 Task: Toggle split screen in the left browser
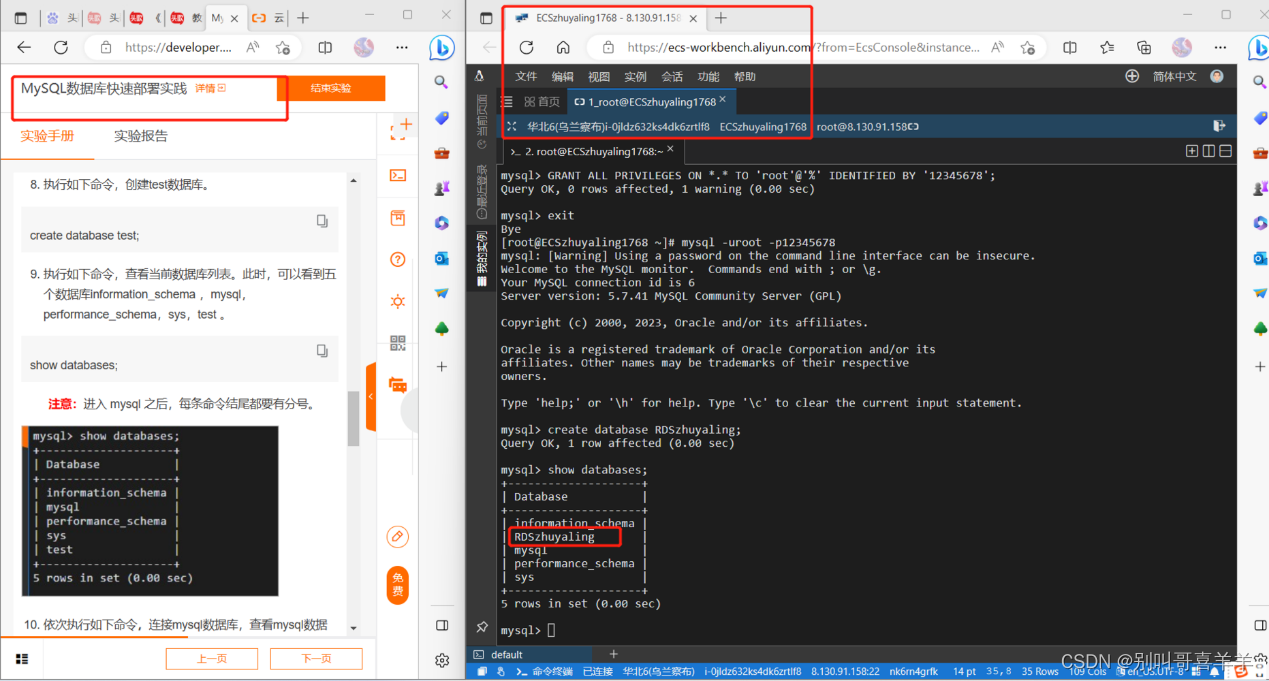coord(325,47)
